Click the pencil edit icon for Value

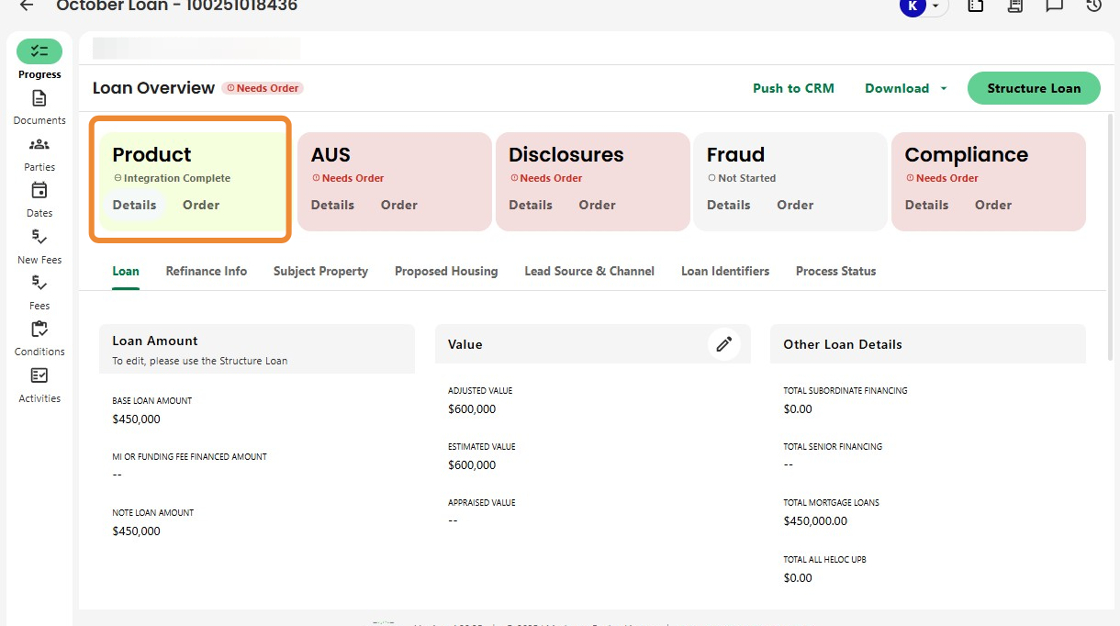[724, 344]
